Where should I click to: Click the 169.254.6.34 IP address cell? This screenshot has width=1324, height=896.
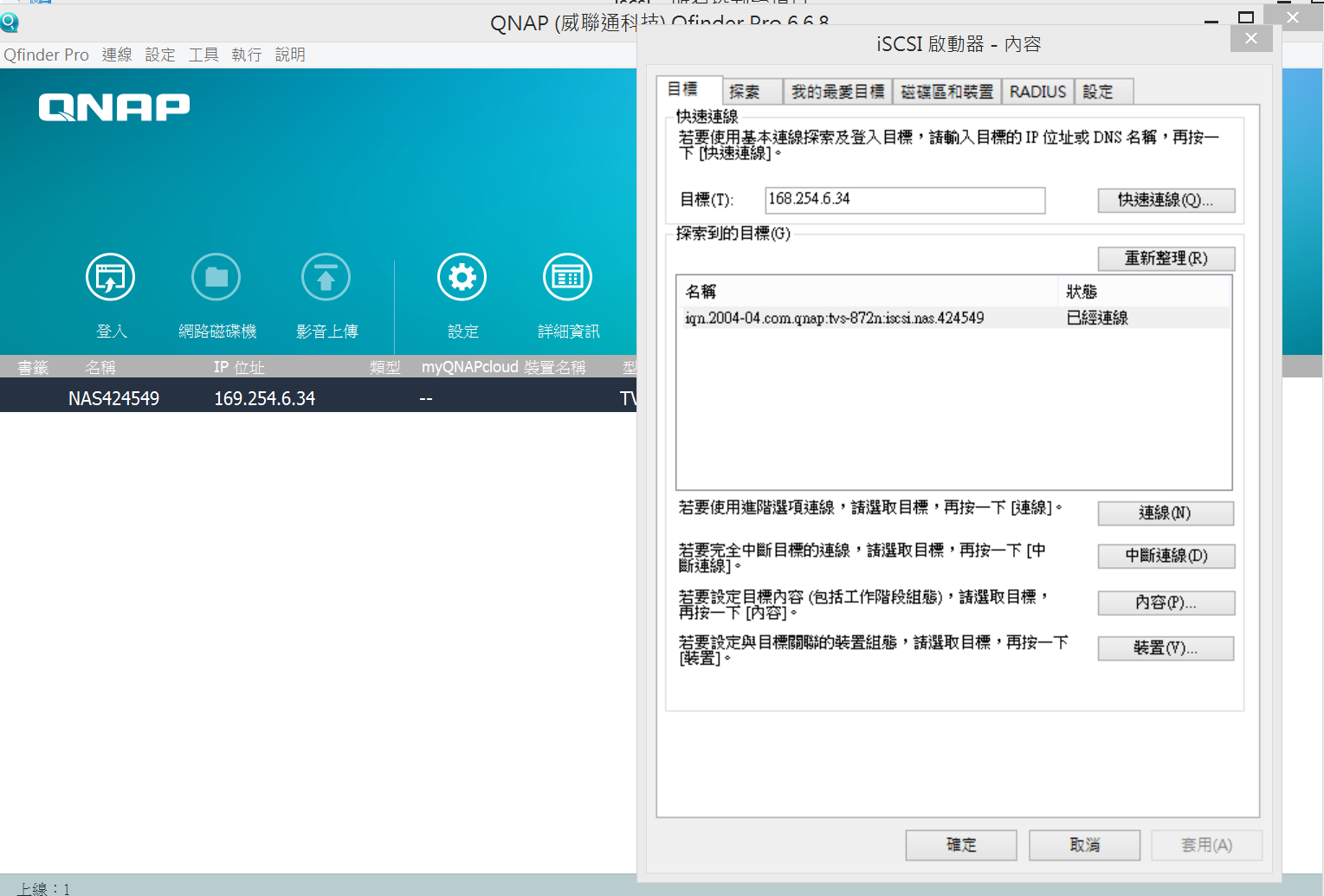[265, 398]
